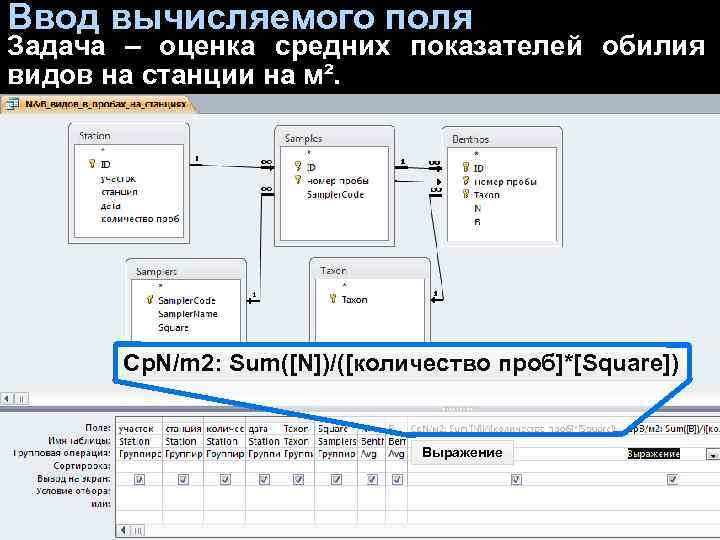Select the Групповая операция row label
720x540 pixels.
pos(62,453)
